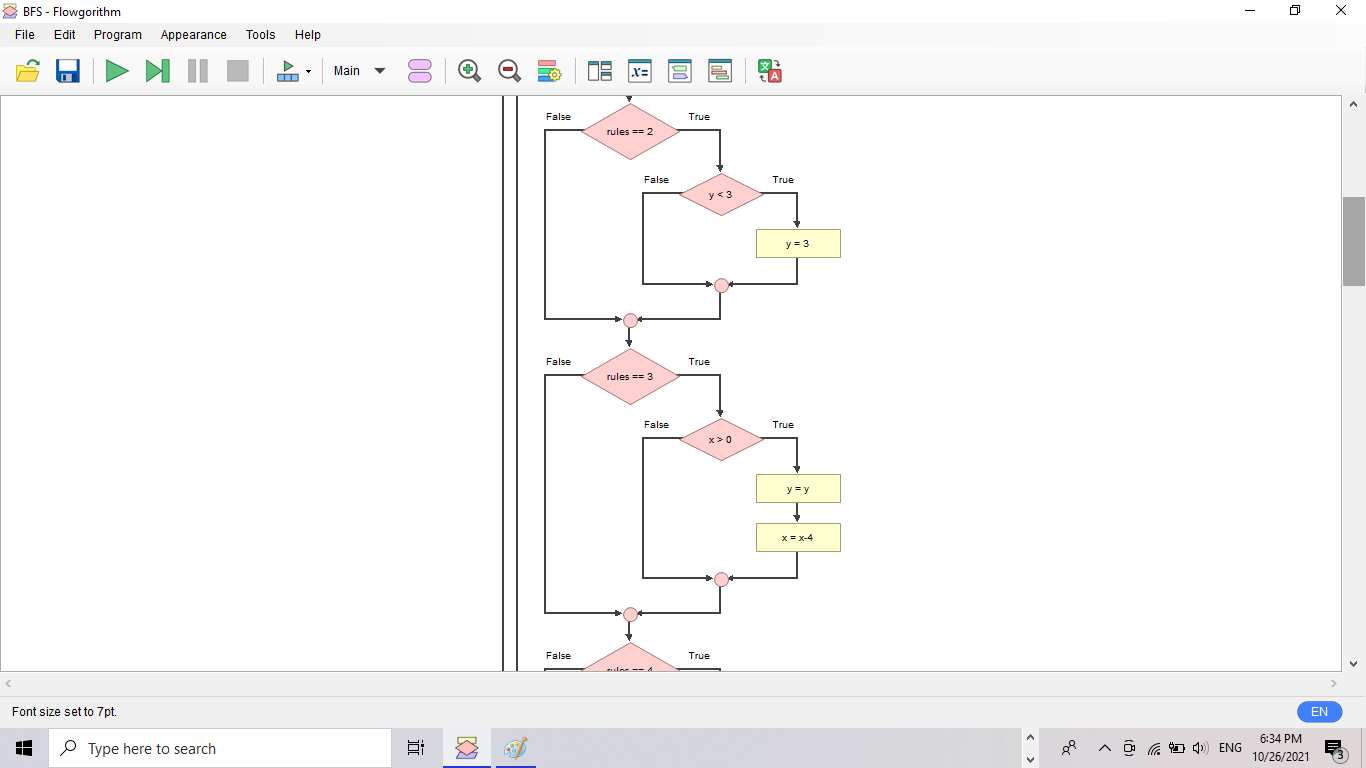
Task: Open the Wi-Fi network tray icon
Action: 1153,748
